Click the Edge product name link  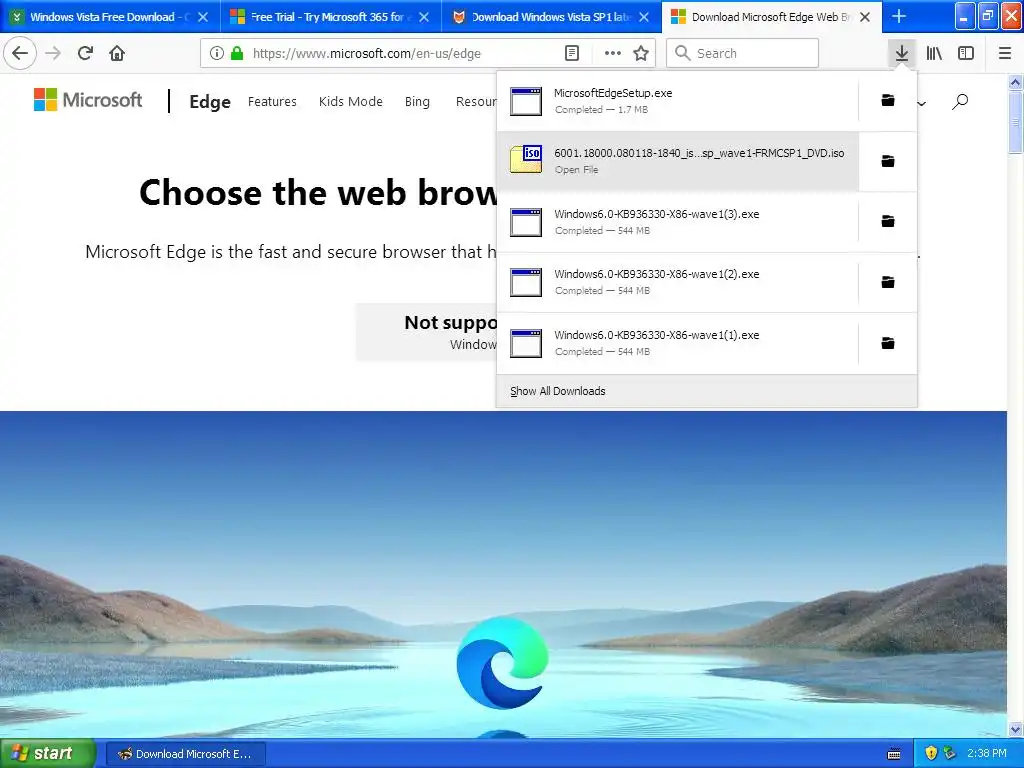pyautogui.click(x=210, y=102)
